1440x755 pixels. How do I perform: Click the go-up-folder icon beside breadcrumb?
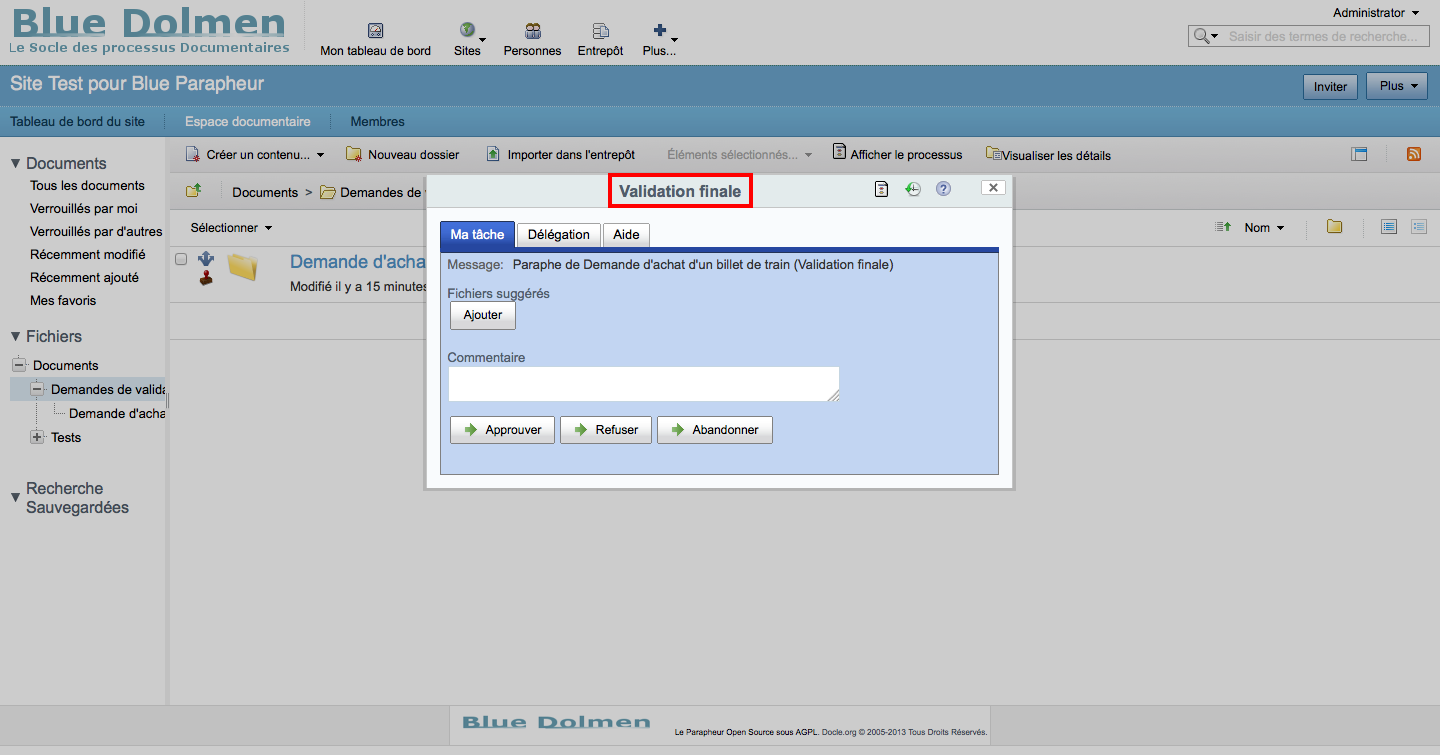coord(194,191)
